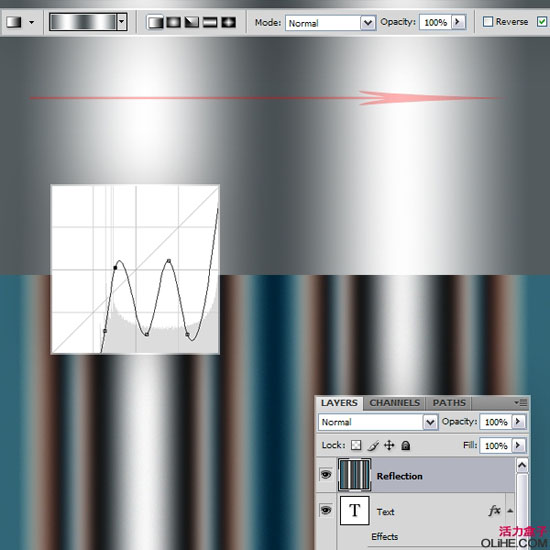Image resolution: width=550 pixels, height=550 pixels.
Task: Select the Linear Gradient style icon
Action: 155,22
